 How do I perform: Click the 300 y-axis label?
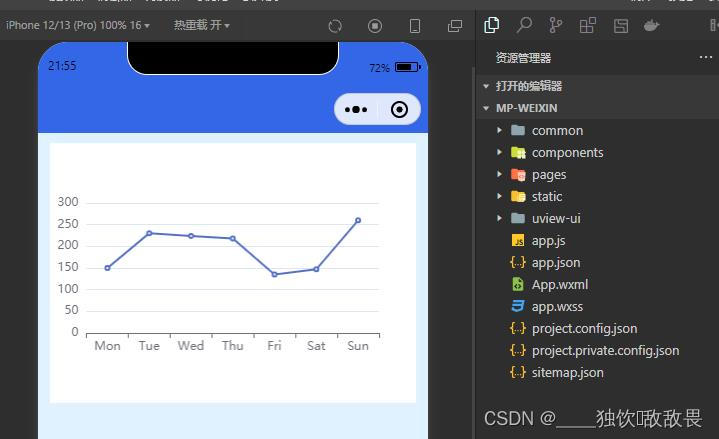68,202
